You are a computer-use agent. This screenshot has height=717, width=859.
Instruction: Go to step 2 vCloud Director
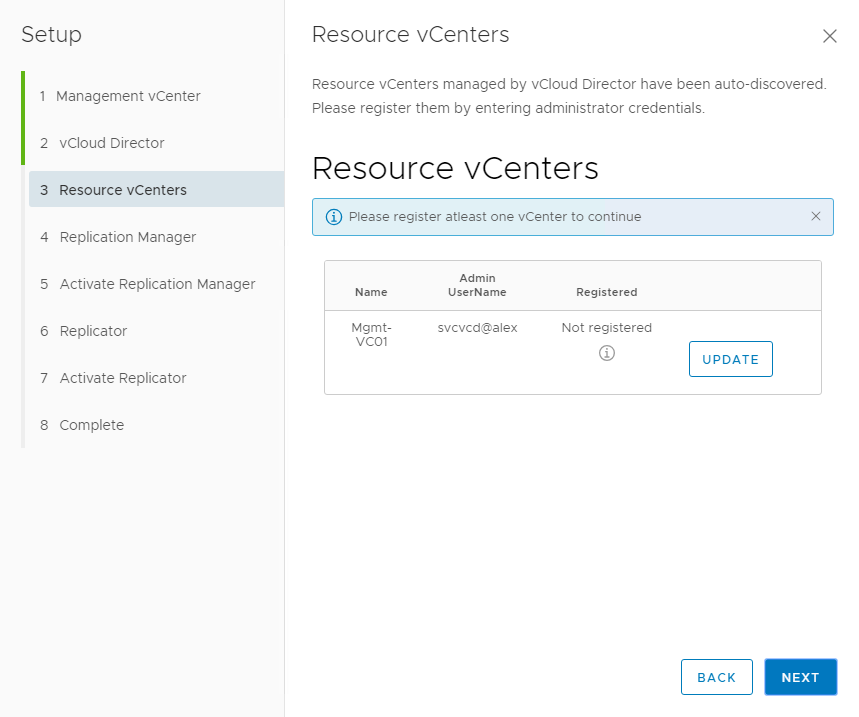click(x=111, y=143)
